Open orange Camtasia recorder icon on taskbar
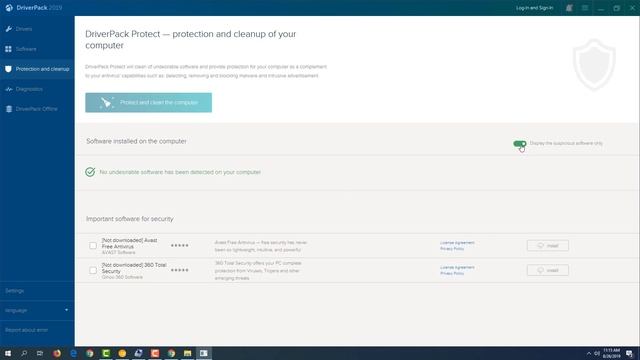The image size is (640, 360). pos(155,353)
